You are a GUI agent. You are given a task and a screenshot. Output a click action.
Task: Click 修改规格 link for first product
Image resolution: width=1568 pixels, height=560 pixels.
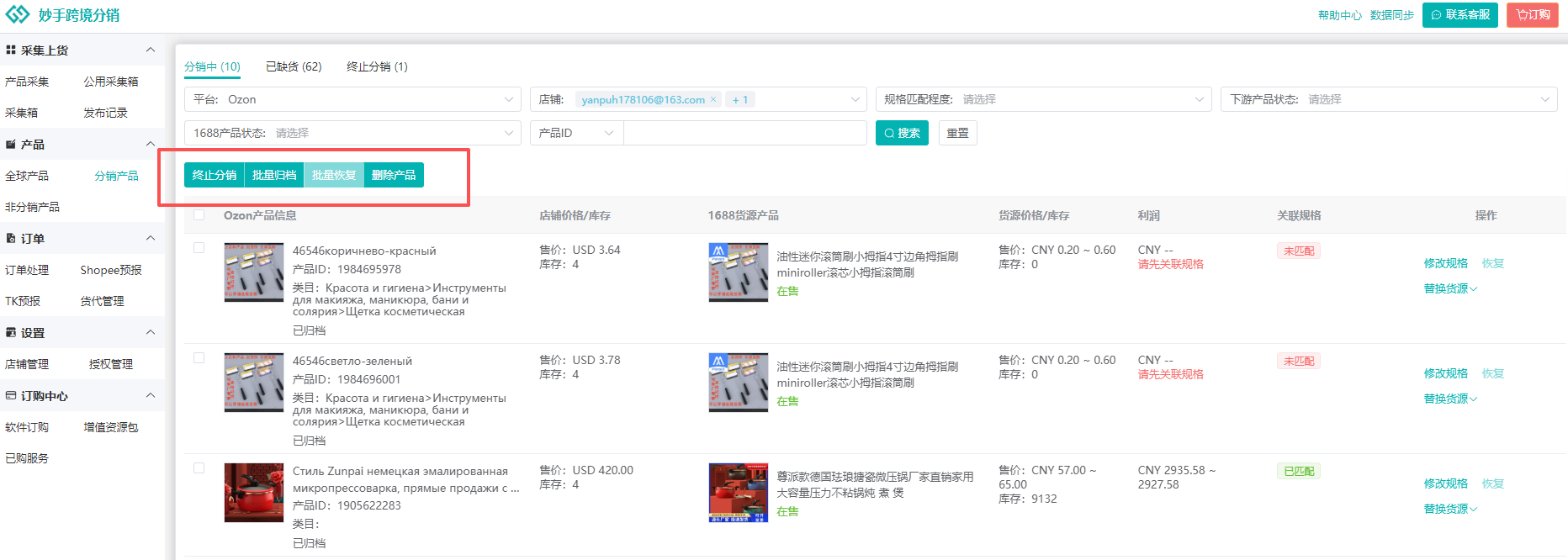click(x=1445, y=263)
